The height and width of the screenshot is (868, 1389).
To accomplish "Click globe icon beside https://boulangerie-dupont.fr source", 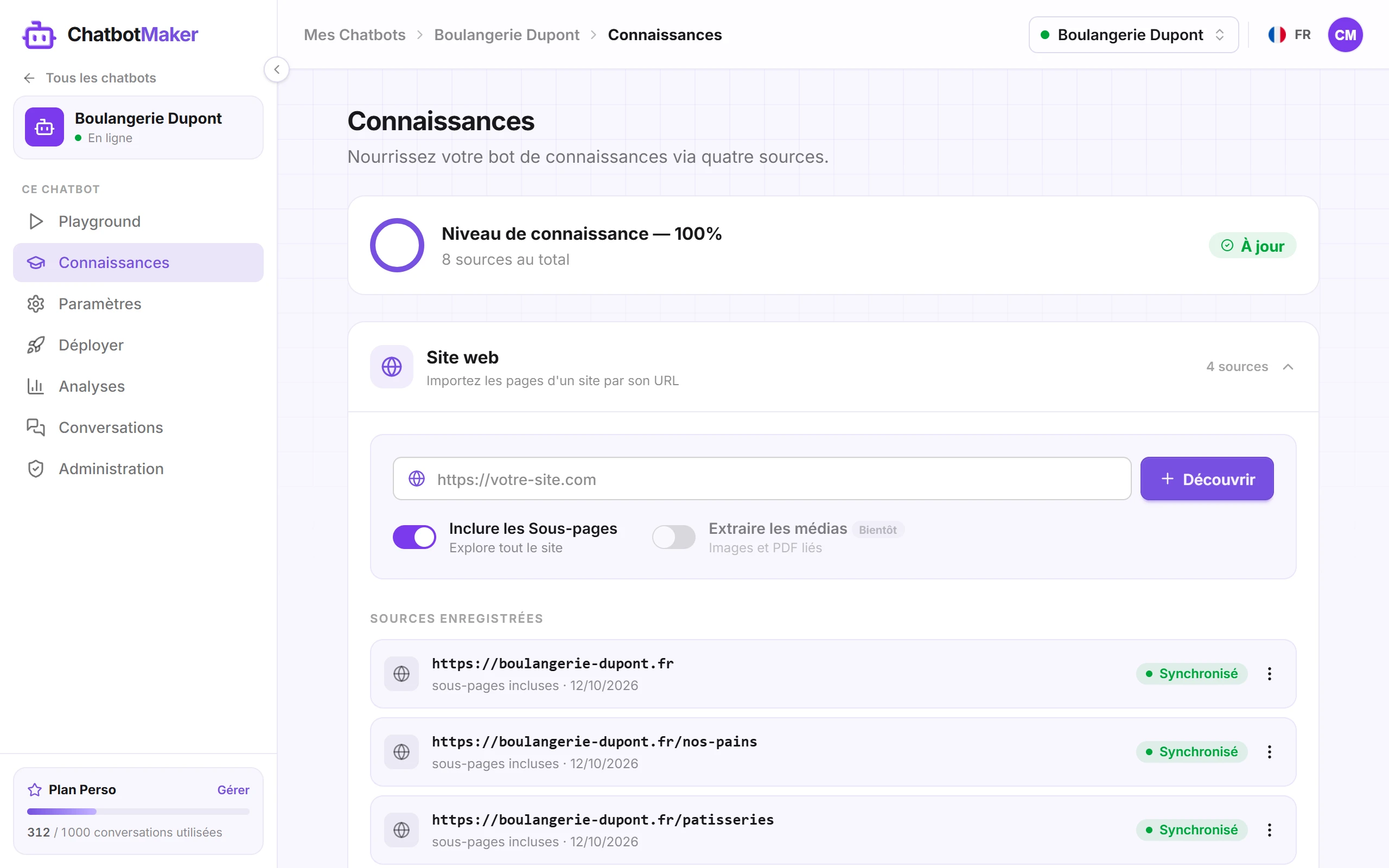I will (x=401, y=673).
